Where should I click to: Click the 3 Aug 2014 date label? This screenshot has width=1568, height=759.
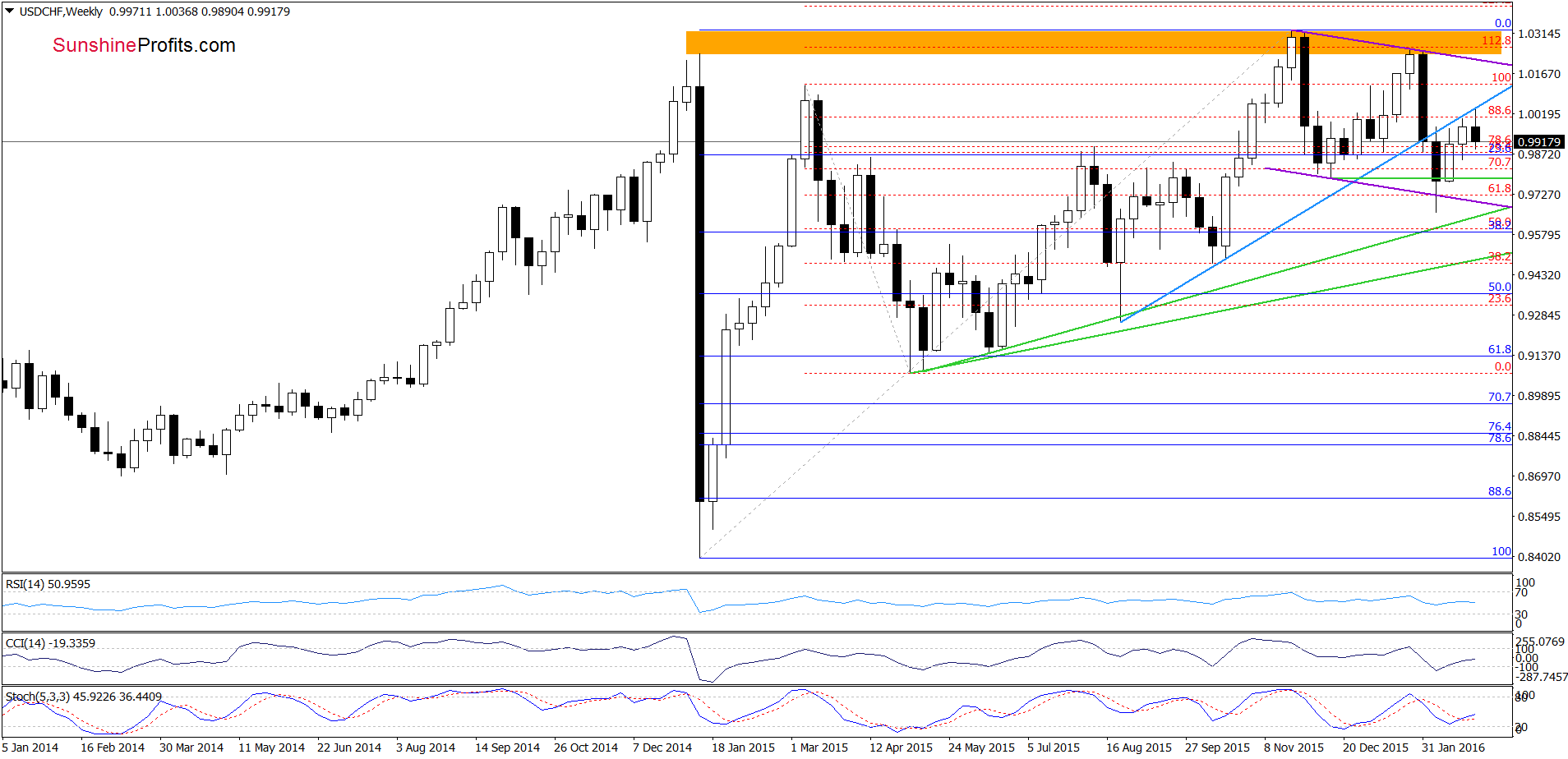pyautogui.click(x=426, y=747)
